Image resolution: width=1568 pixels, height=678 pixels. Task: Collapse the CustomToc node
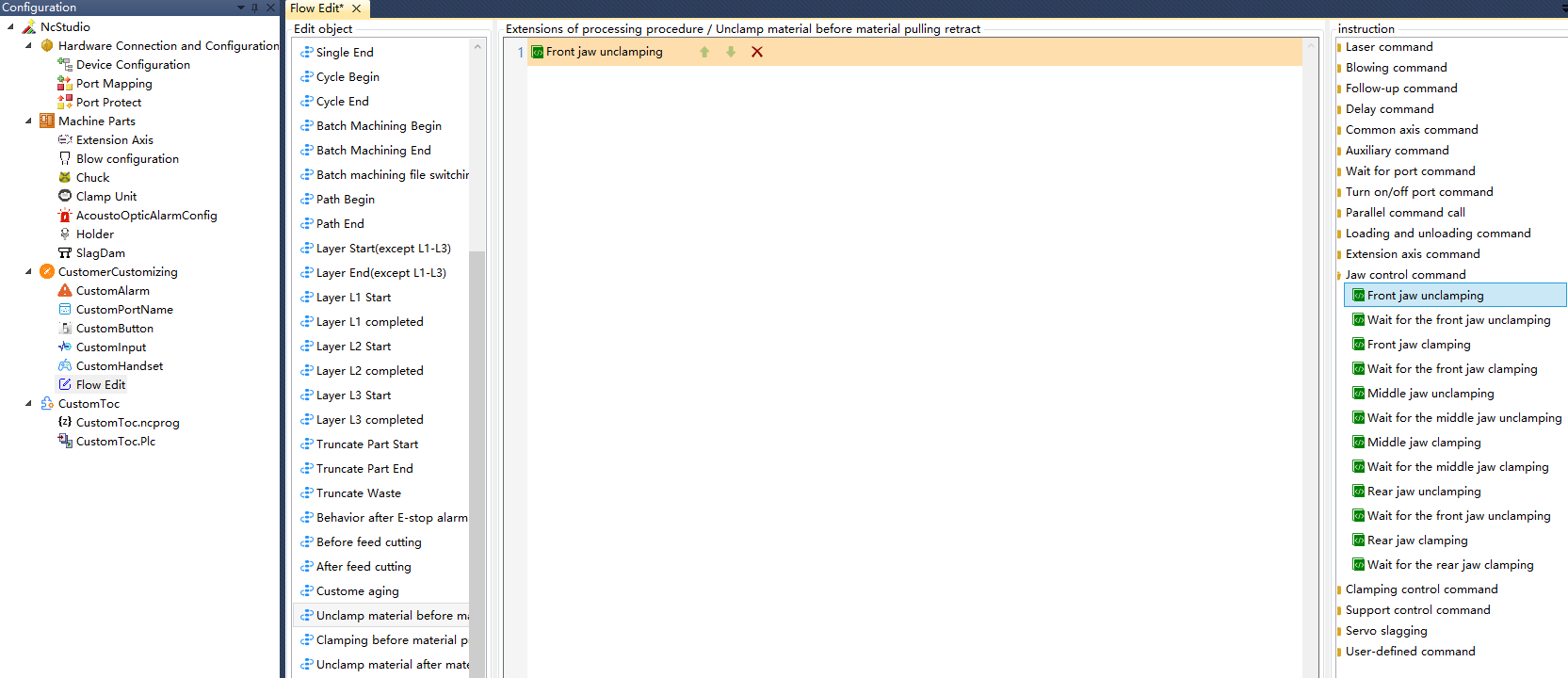pos(28,404)
